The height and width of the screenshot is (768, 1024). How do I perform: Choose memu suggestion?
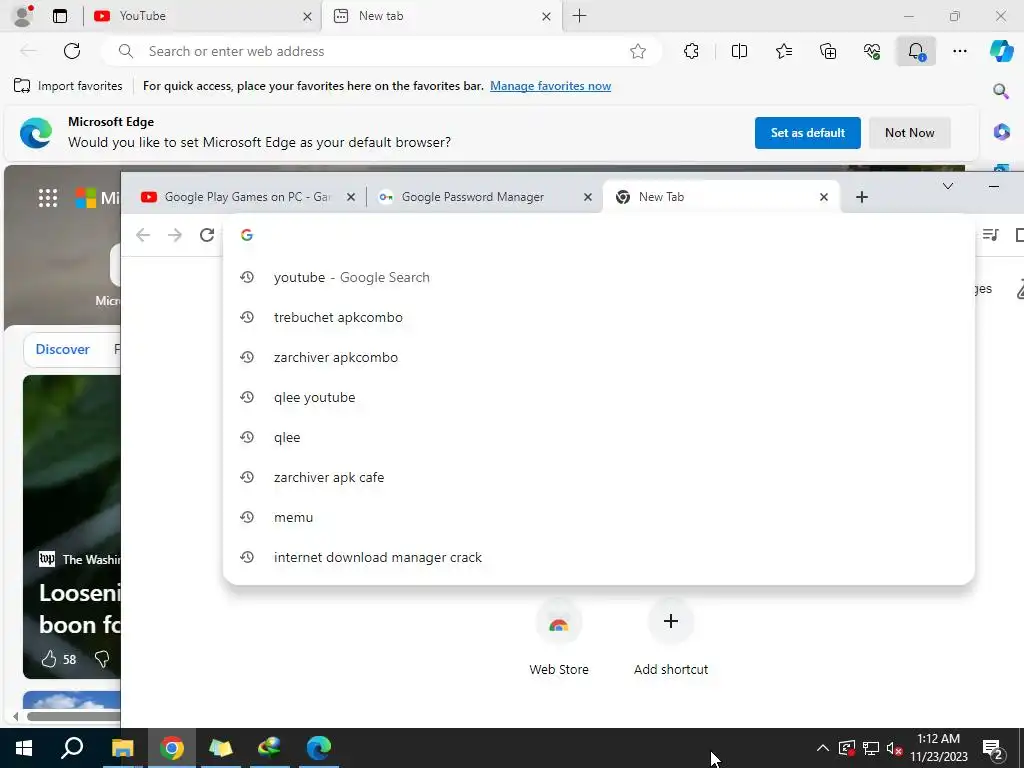pos(599,517)
